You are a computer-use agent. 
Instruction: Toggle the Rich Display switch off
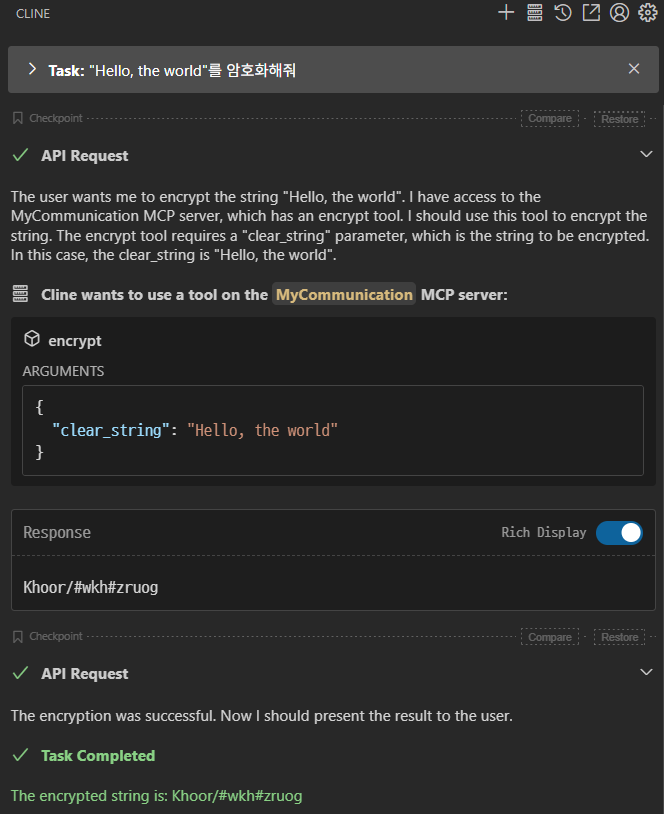coord(619,533)
